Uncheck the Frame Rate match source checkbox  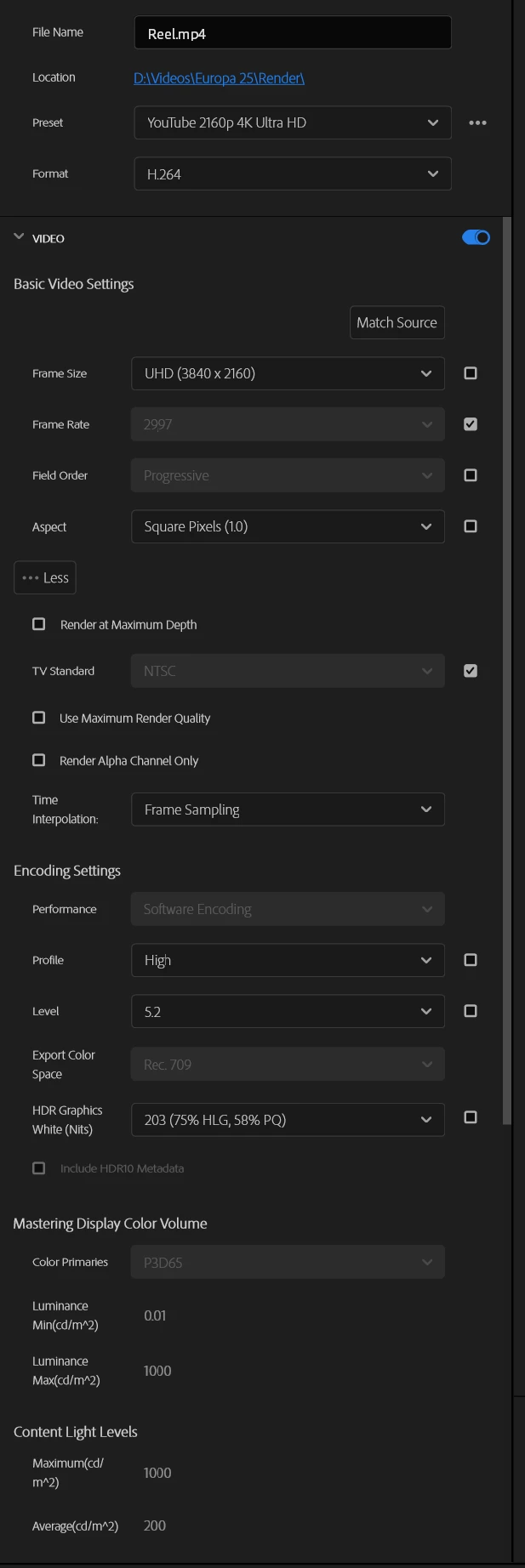click(471, 424)
